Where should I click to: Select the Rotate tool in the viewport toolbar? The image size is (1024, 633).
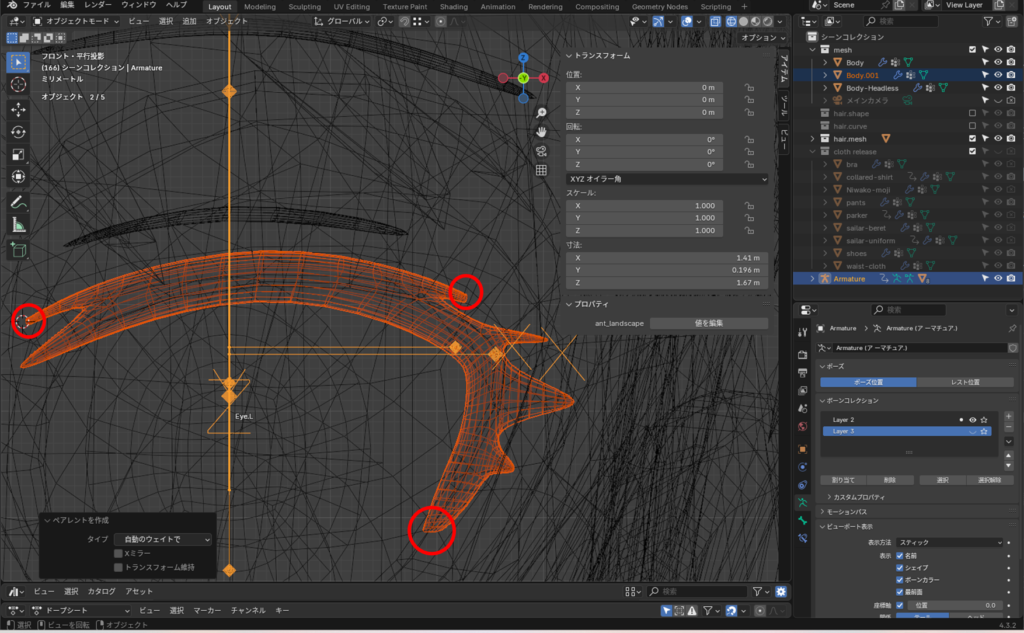pyautogui.click(x=18, y=132)
